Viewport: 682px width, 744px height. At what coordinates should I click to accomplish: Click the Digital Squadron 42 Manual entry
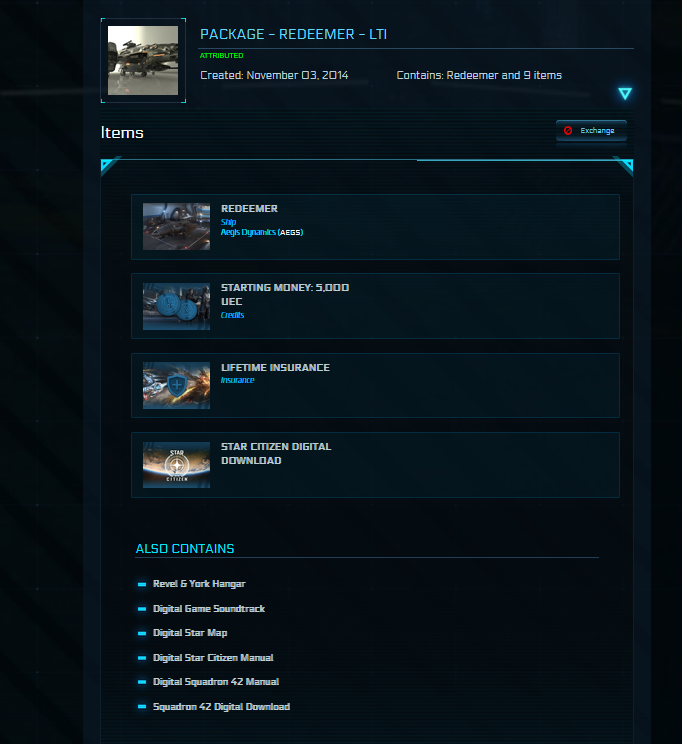pos(216,682)
